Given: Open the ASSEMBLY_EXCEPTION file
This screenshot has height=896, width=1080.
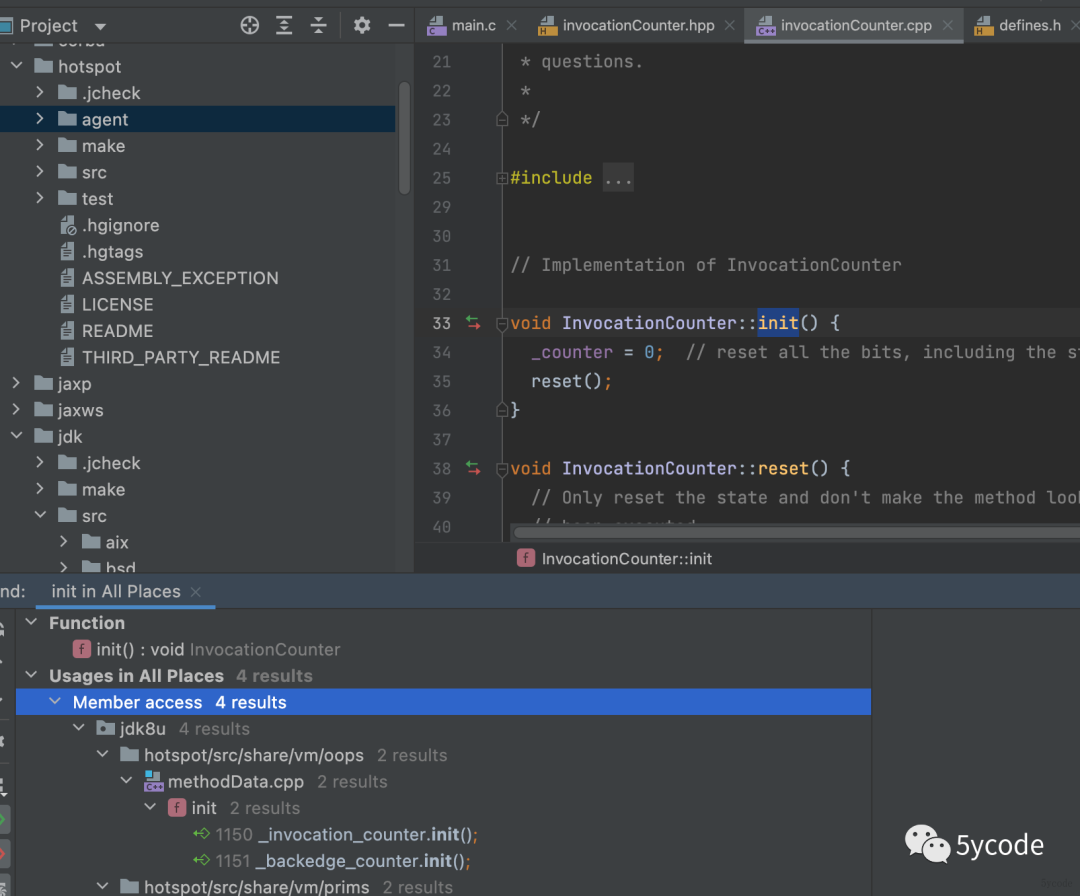Looking at the screenshot, I should [x=180, y=278].
